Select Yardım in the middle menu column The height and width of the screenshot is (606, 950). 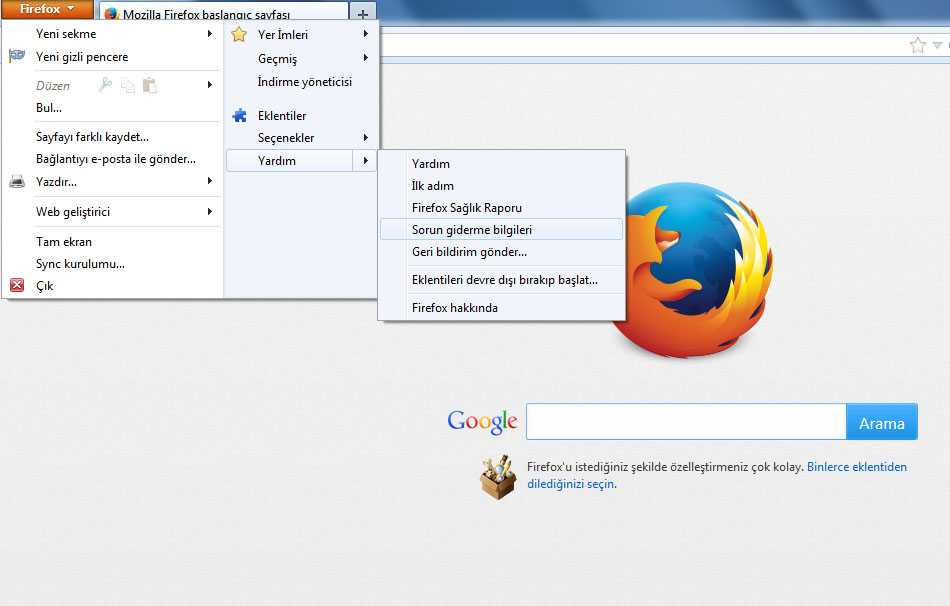tap(302, 161)
